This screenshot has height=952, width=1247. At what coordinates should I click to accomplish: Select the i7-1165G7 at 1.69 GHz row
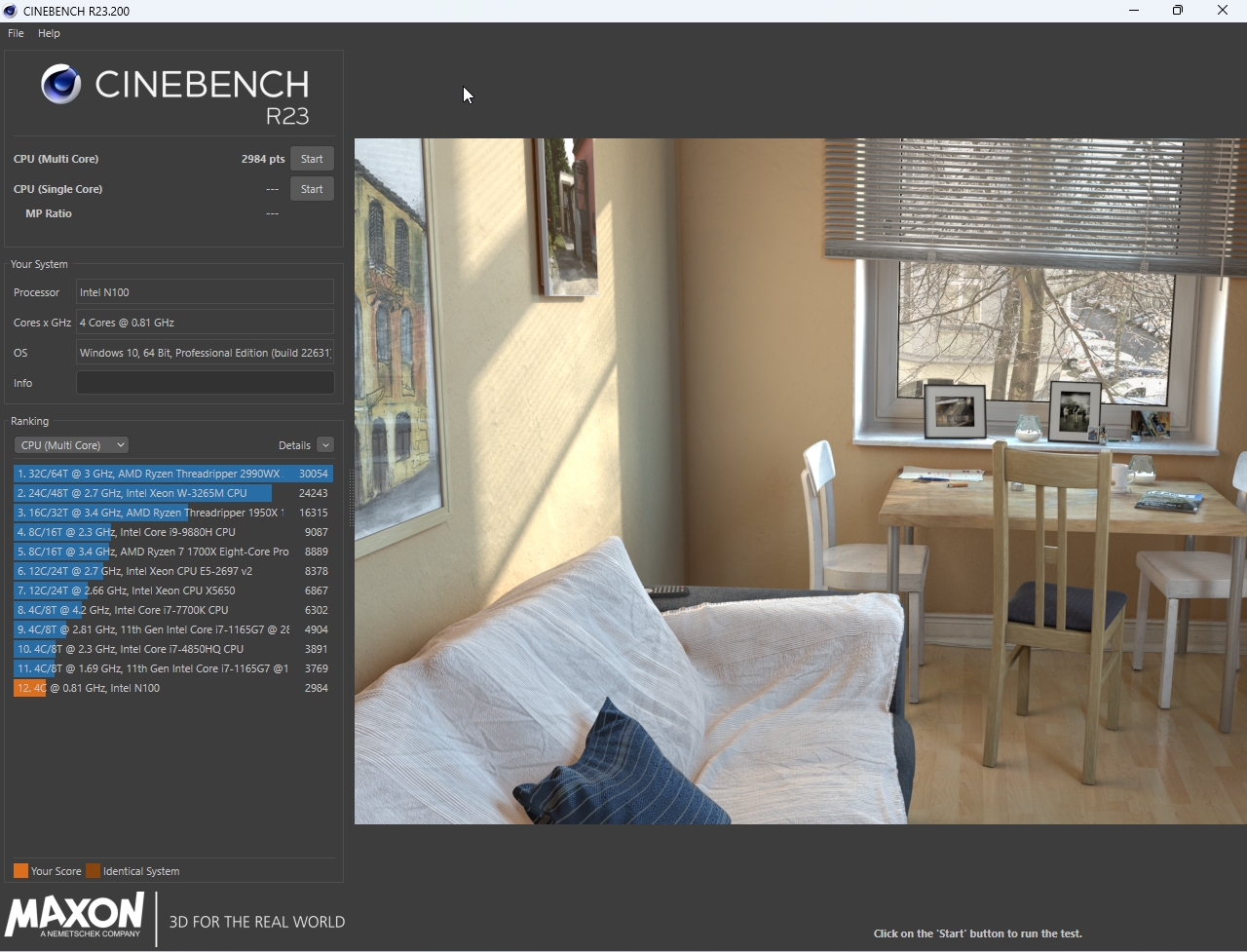tap(173, 668)
